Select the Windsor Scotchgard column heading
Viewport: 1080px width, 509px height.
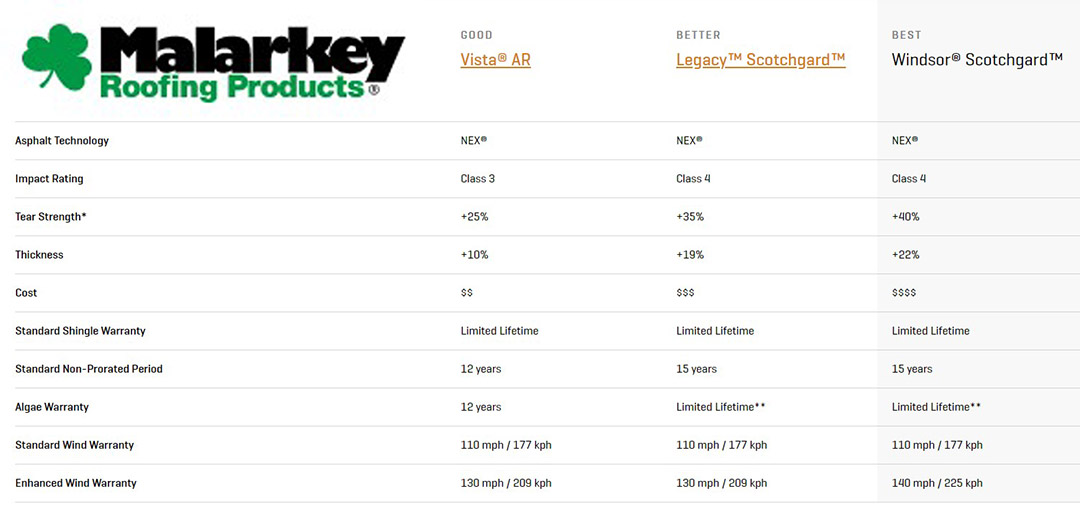976,60
